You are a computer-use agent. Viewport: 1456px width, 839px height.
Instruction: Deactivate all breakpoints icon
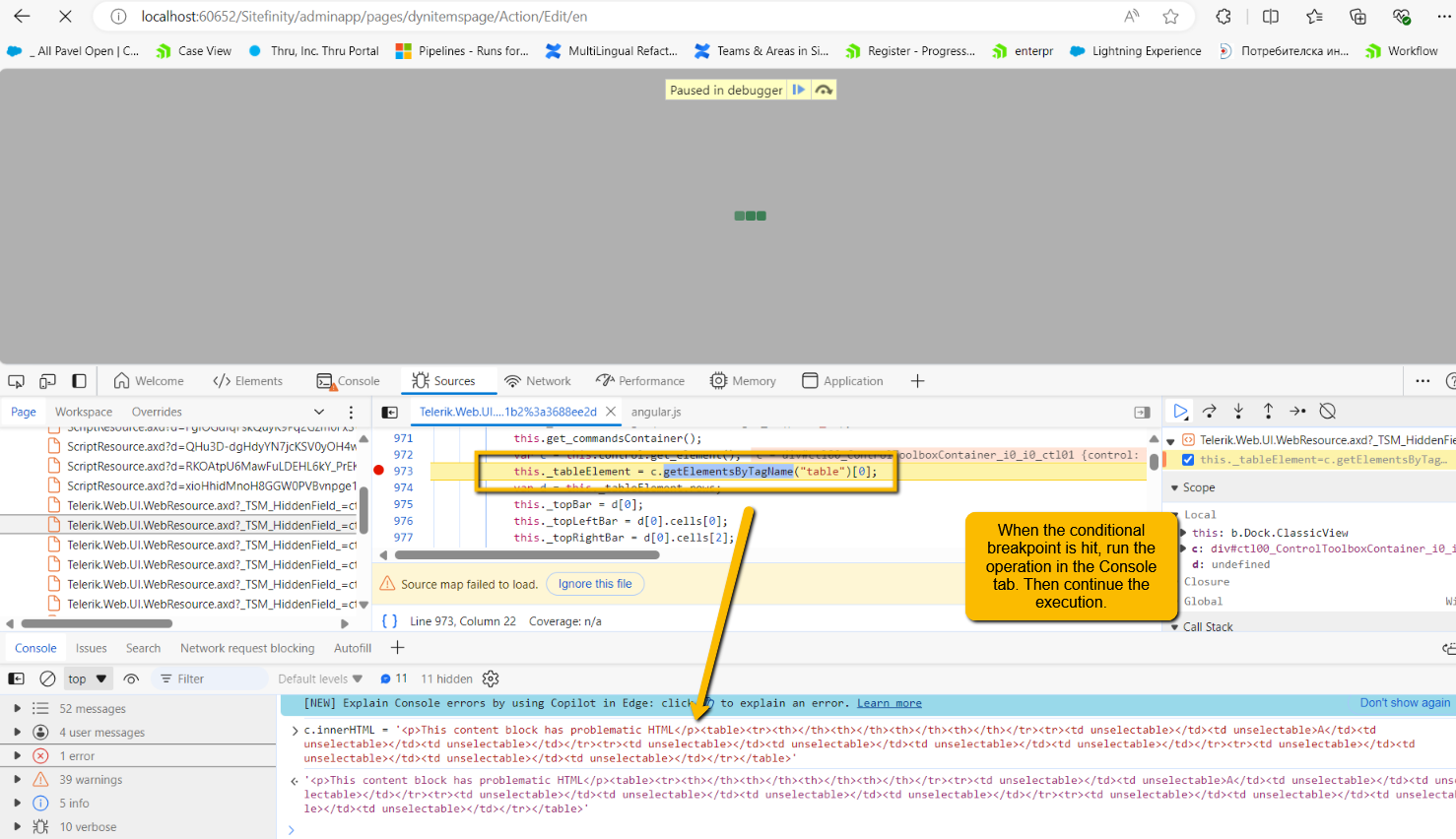[1328, 412]
